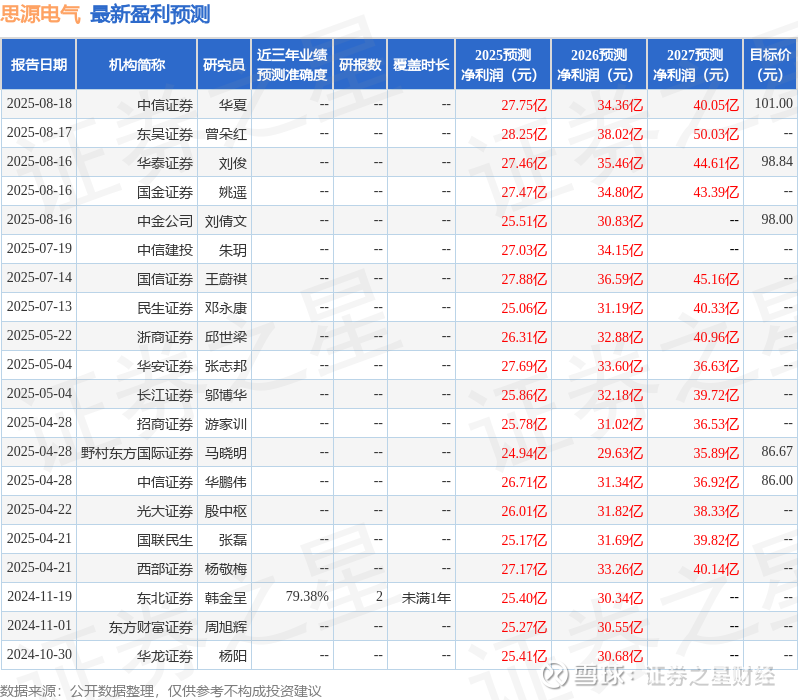Select target price 98.00
798x700 pixels.
point(777,219)
